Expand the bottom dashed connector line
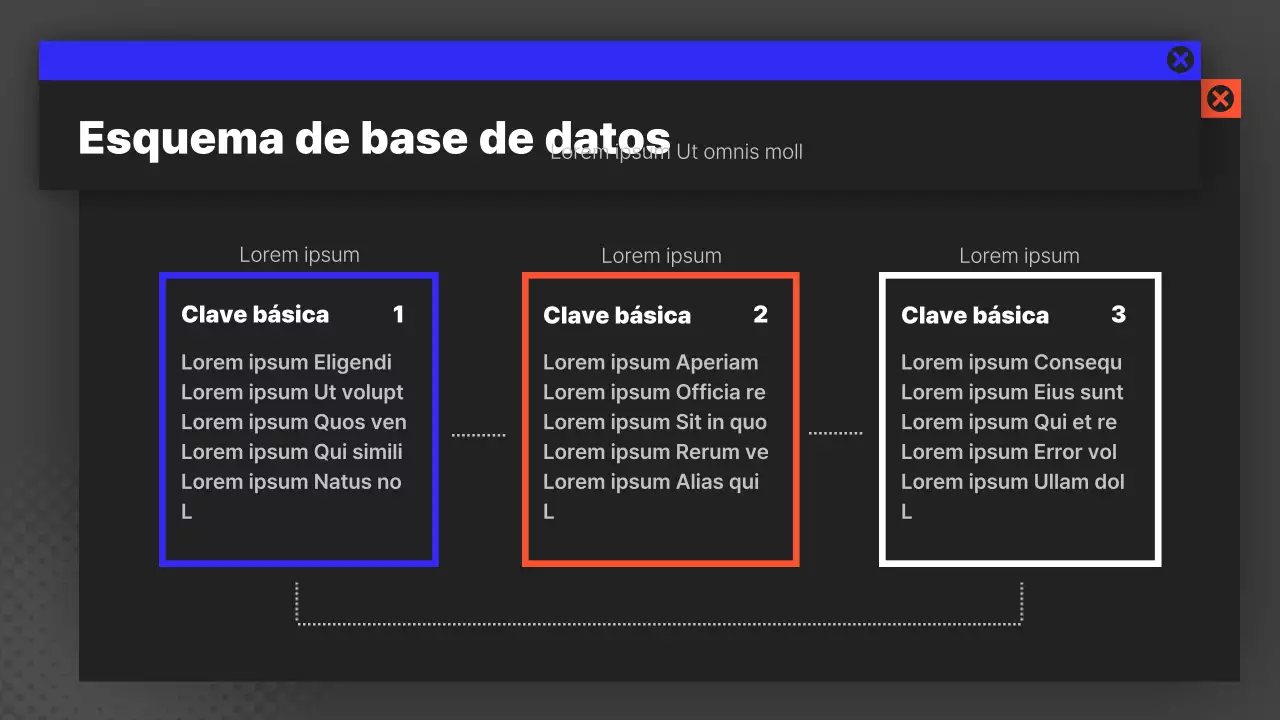1280x720 pixels. click(660, 620)
